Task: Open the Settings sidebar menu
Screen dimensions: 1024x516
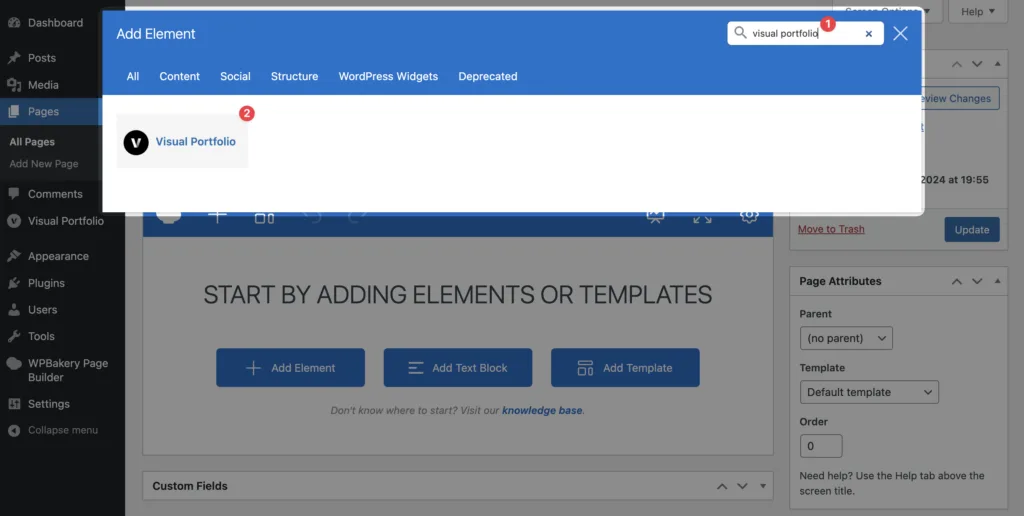Action: click(39, 404)
